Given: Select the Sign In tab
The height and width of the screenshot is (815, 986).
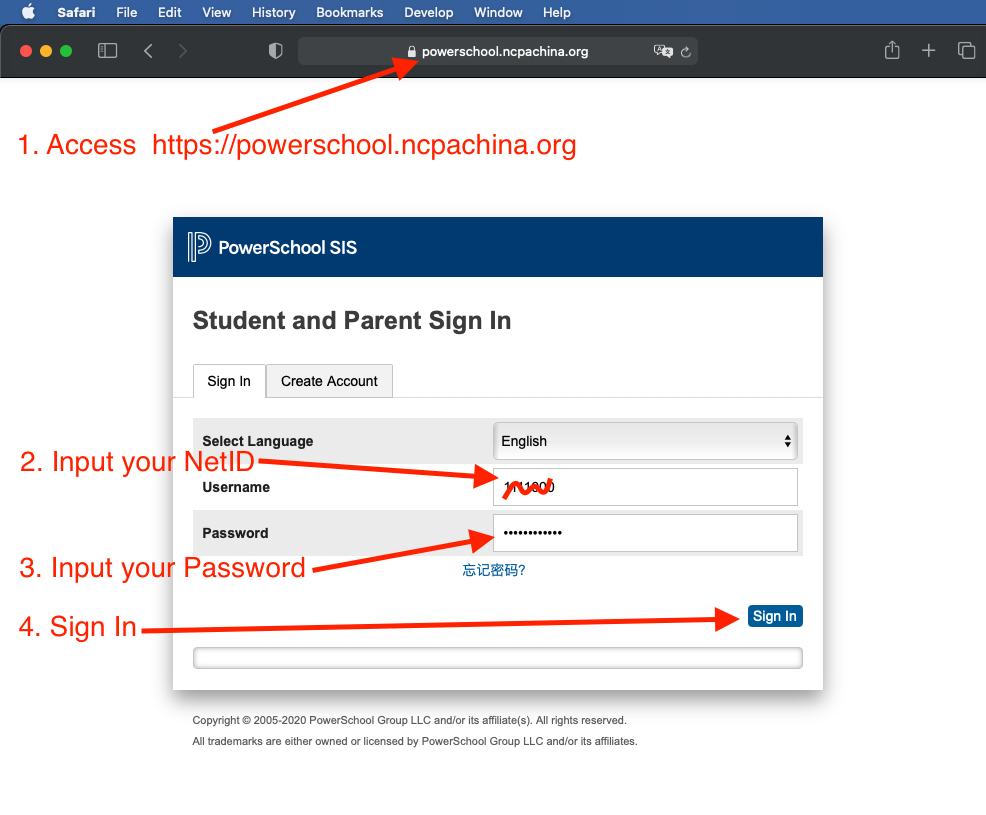Looking at the screenshot, I should tap(229, 381).
